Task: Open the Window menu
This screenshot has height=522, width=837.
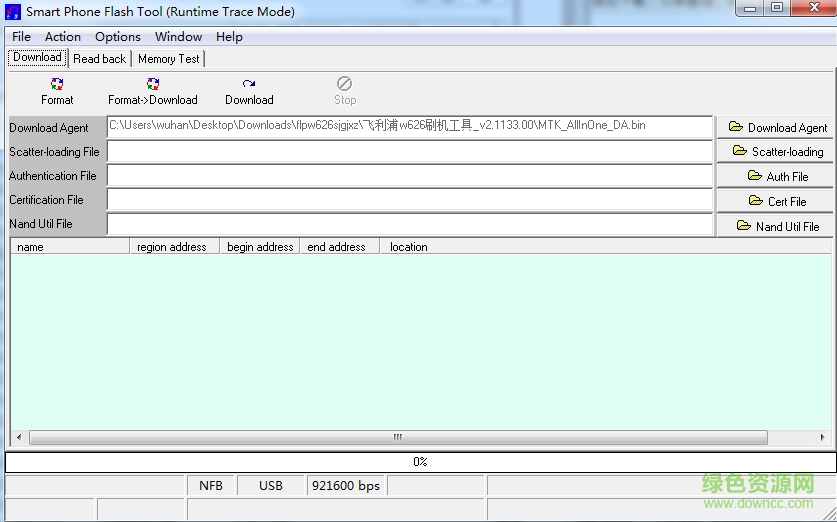Action: 179,36
